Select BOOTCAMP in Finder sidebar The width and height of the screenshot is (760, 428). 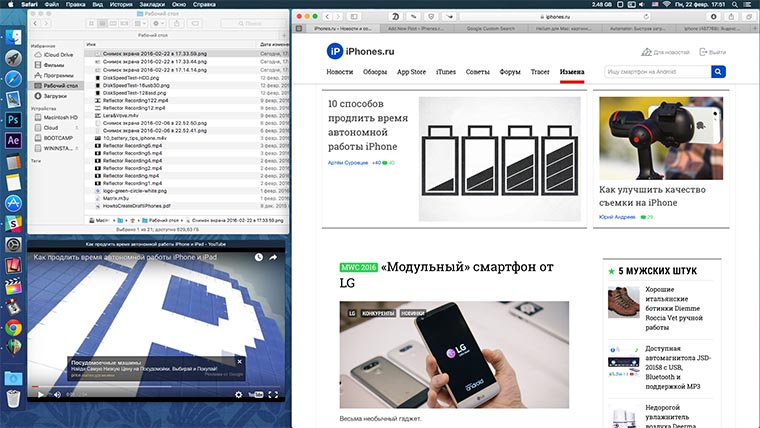(x=58, y=138)
